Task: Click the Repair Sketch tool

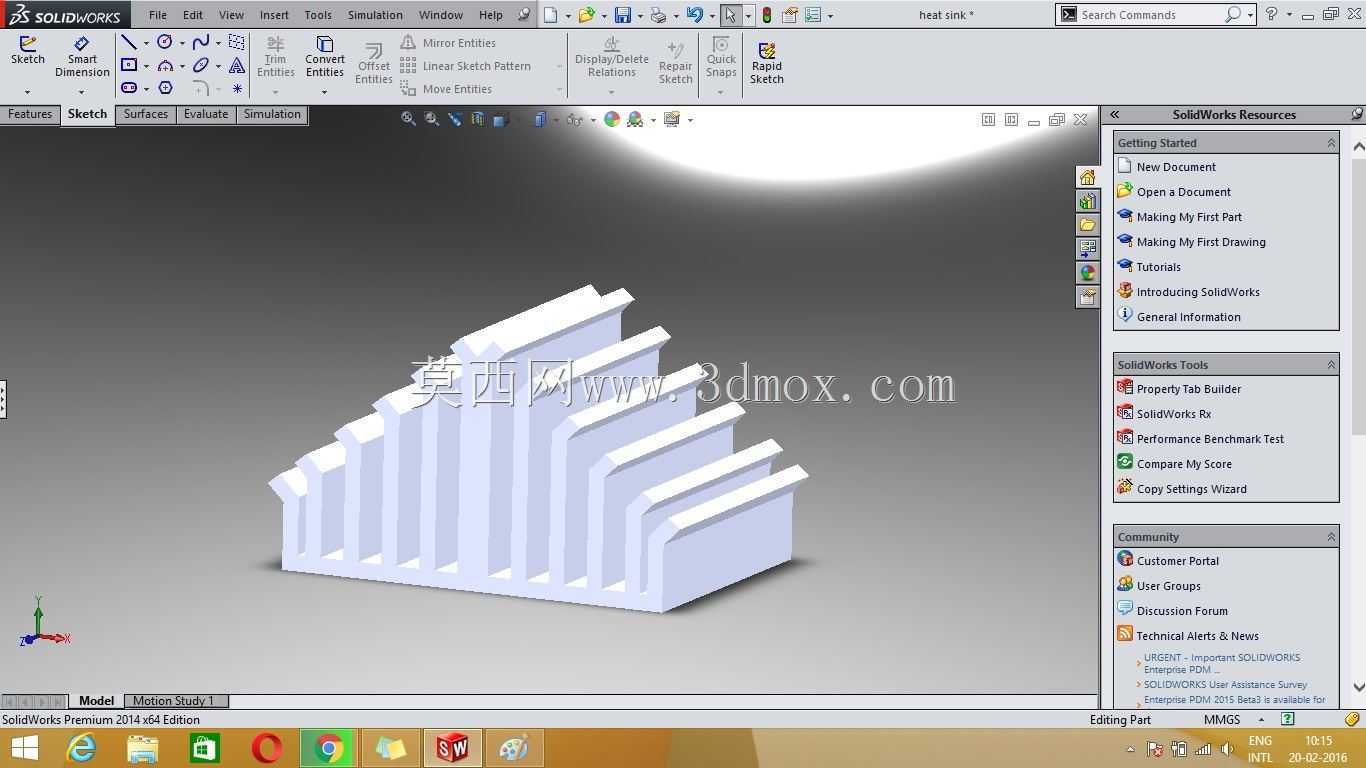Action: [676, 64]
